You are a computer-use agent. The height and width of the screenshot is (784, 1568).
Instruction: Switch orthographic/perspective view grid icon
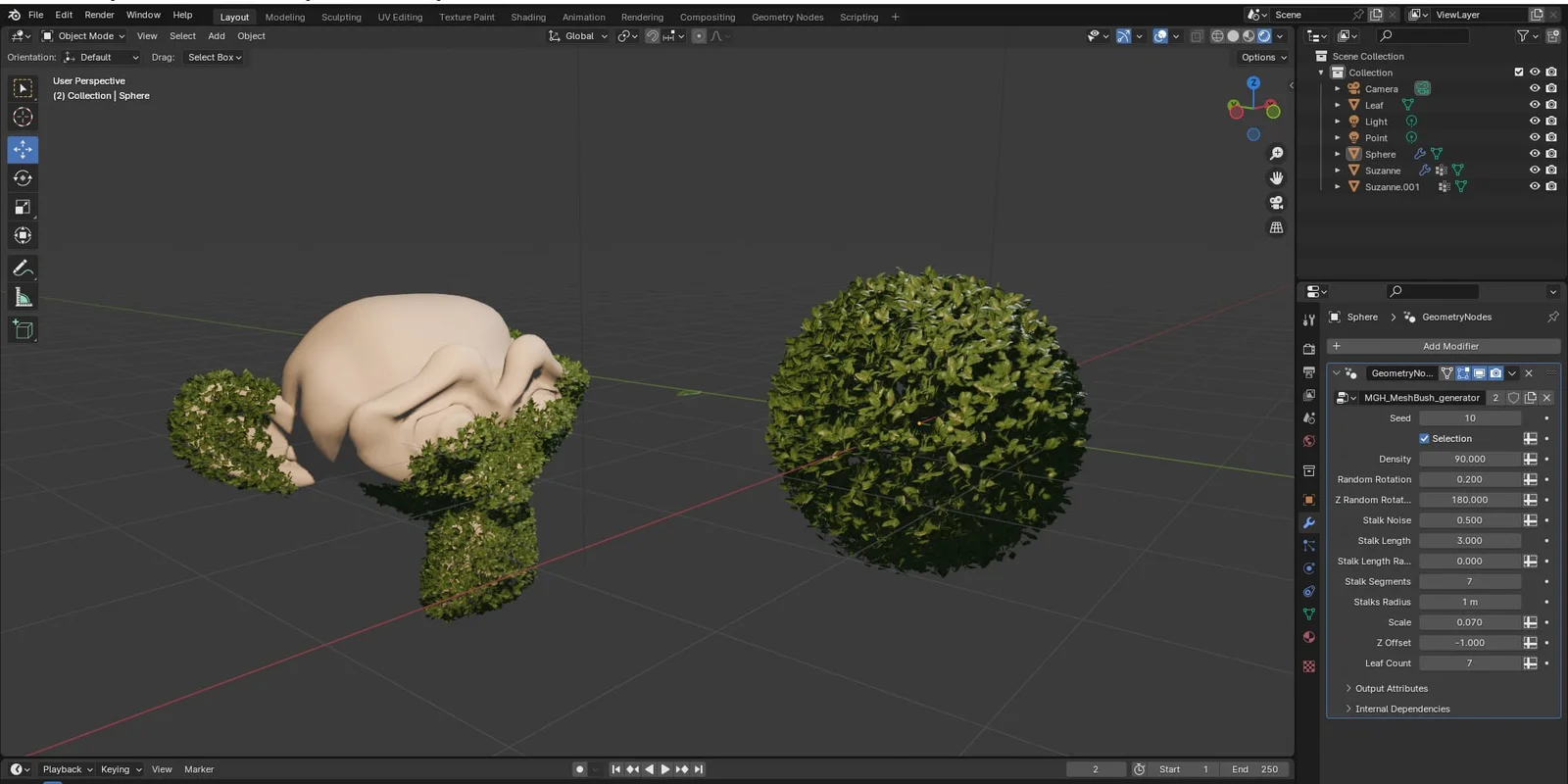click(x=1276, y=227)
